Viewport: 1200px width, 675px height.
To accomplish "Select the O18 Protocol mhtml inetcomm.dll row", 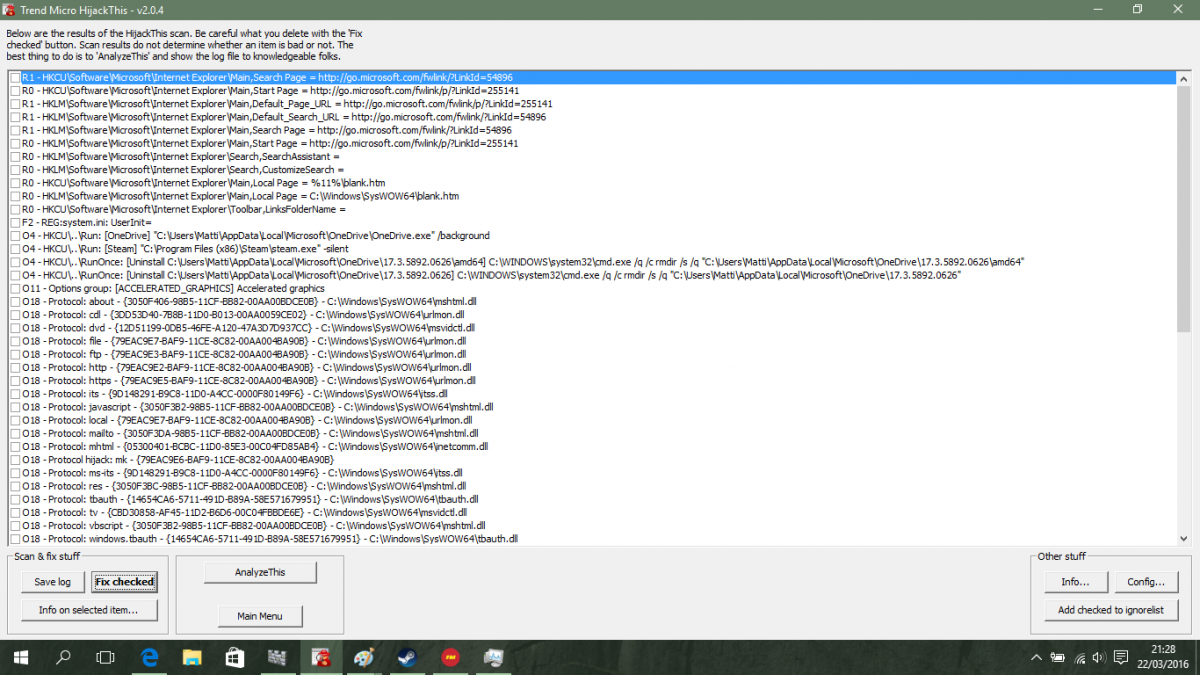I will (x=591, y=447).
